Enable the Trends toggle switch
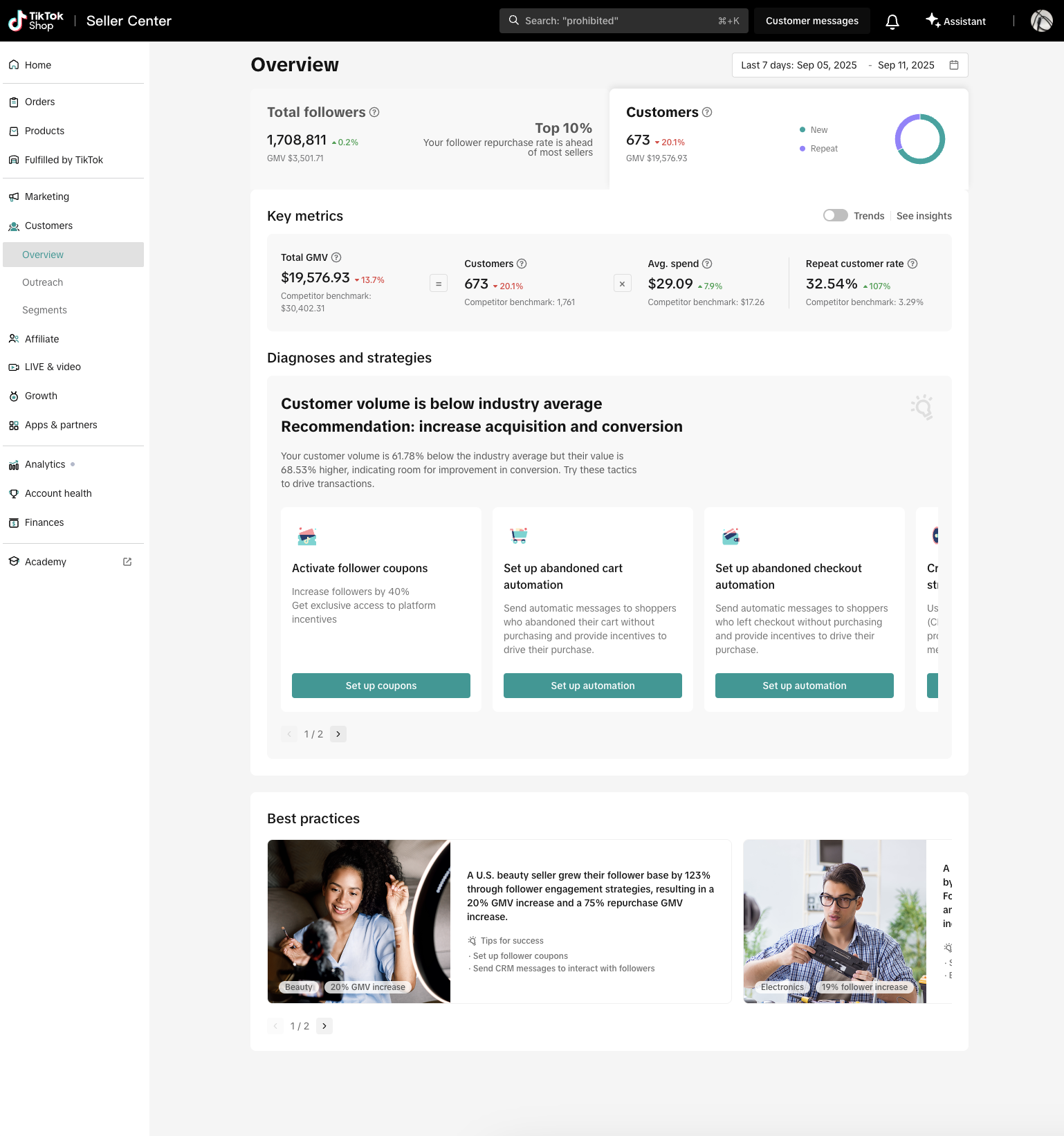Screen dimensions: 1064x1136 835,216
